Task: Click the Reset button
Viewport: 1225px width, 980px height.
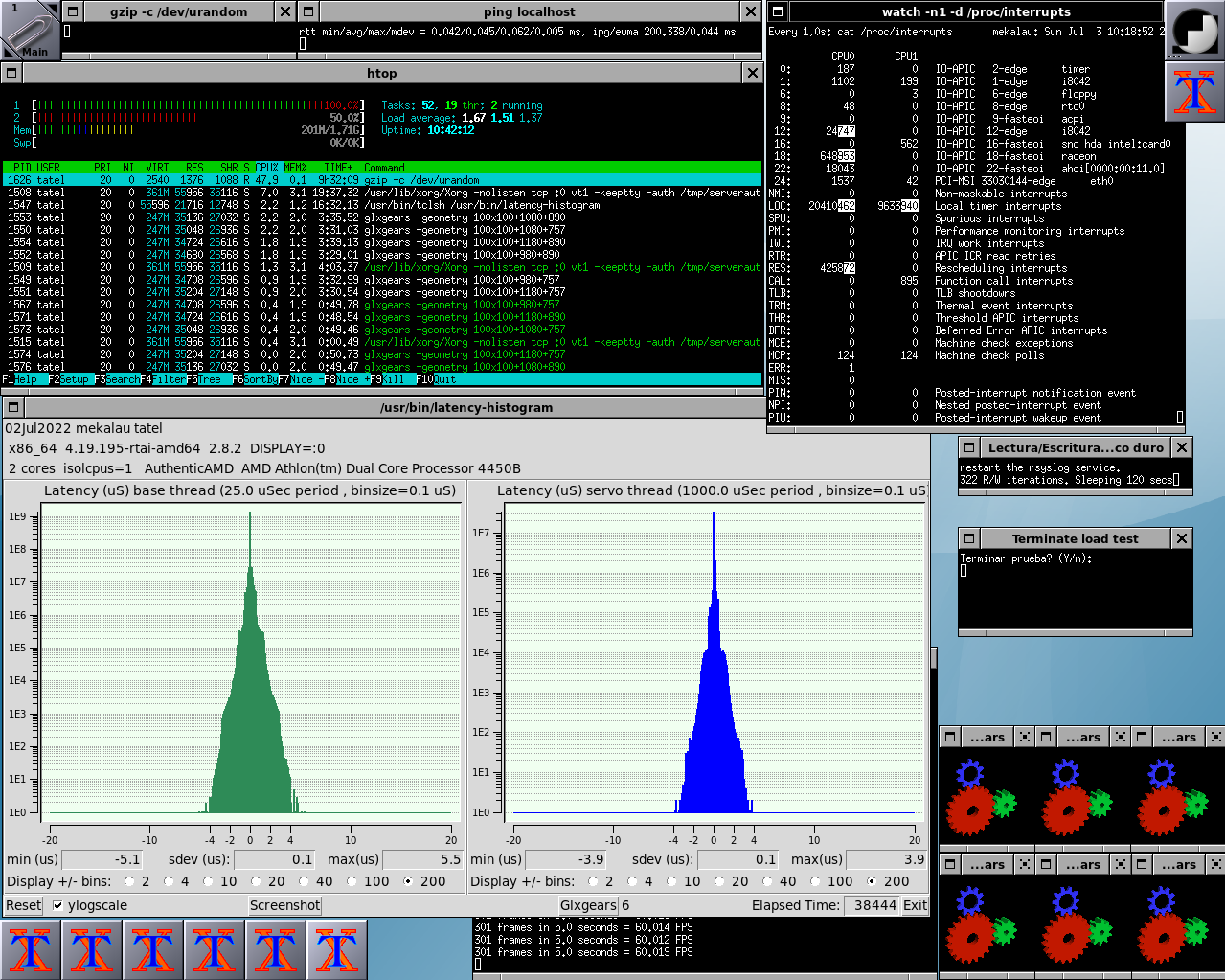Action: pos(24,905)
